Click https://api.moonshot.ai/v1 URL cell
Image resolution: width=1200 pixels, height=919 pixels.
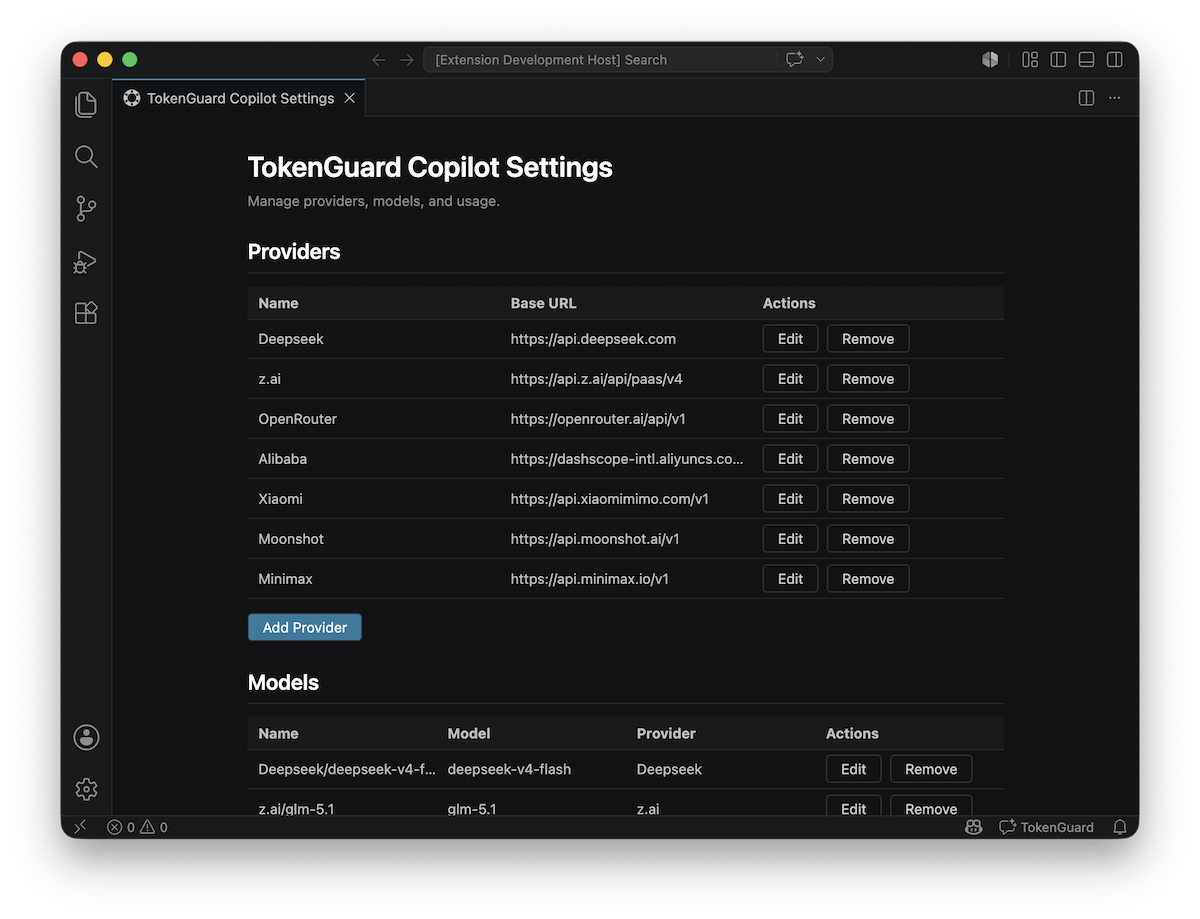[595, 539]
